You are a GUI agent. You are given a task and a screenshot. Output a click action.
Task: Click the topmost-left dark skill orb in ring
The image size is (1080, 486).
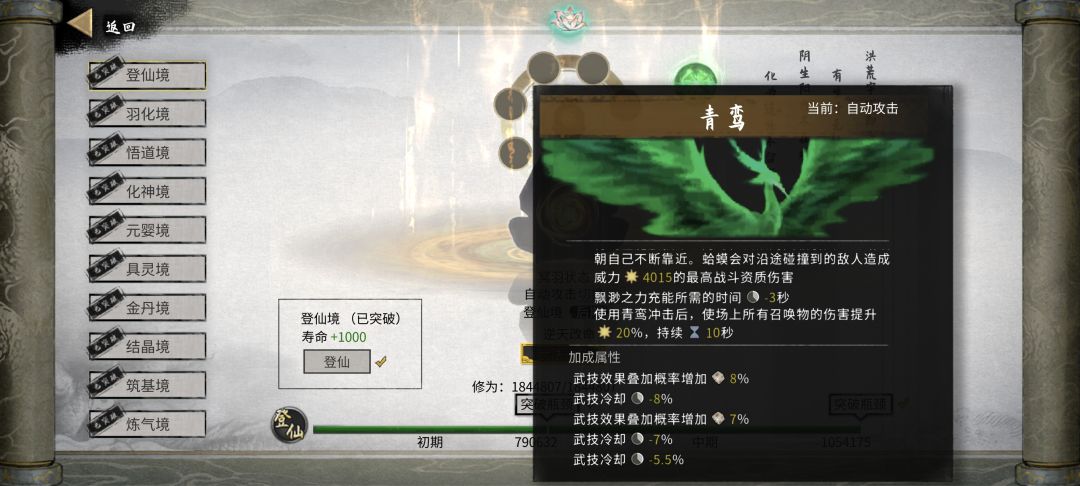[x=544, y=68]
